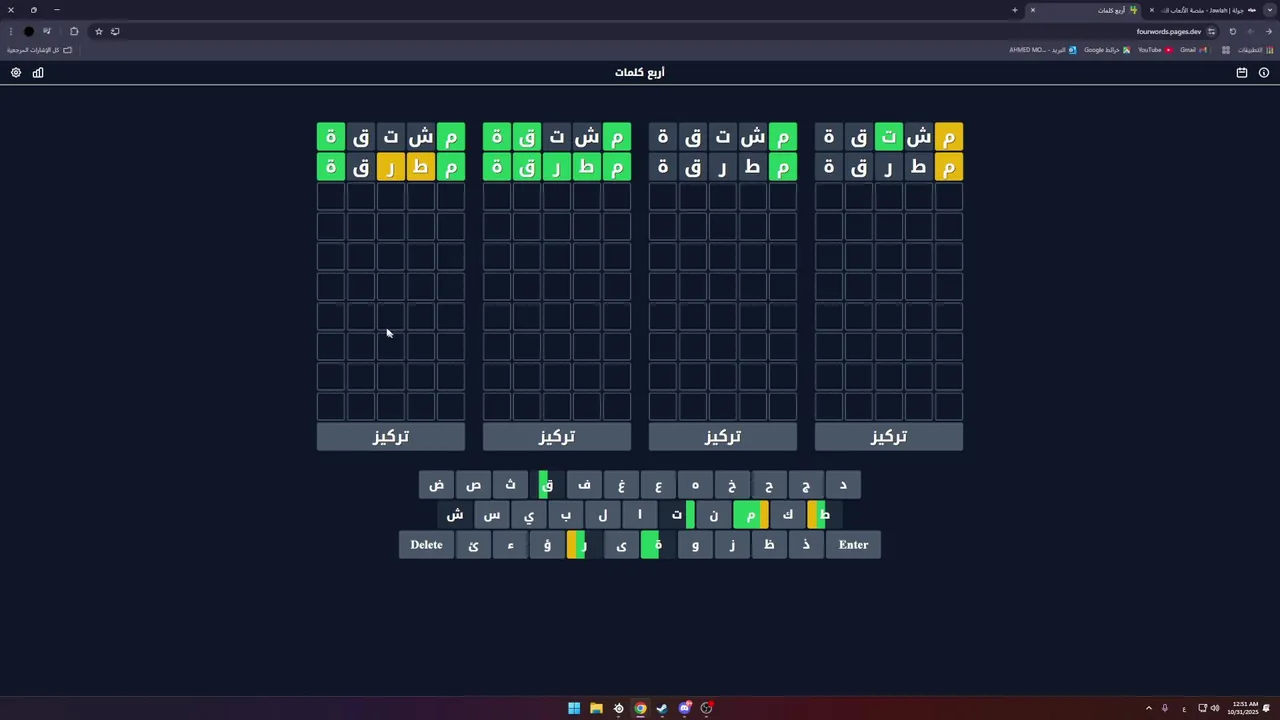Open the game info icon
Screen dimensions: 1280x720
pyautogui.click(x=1264, y=73)
